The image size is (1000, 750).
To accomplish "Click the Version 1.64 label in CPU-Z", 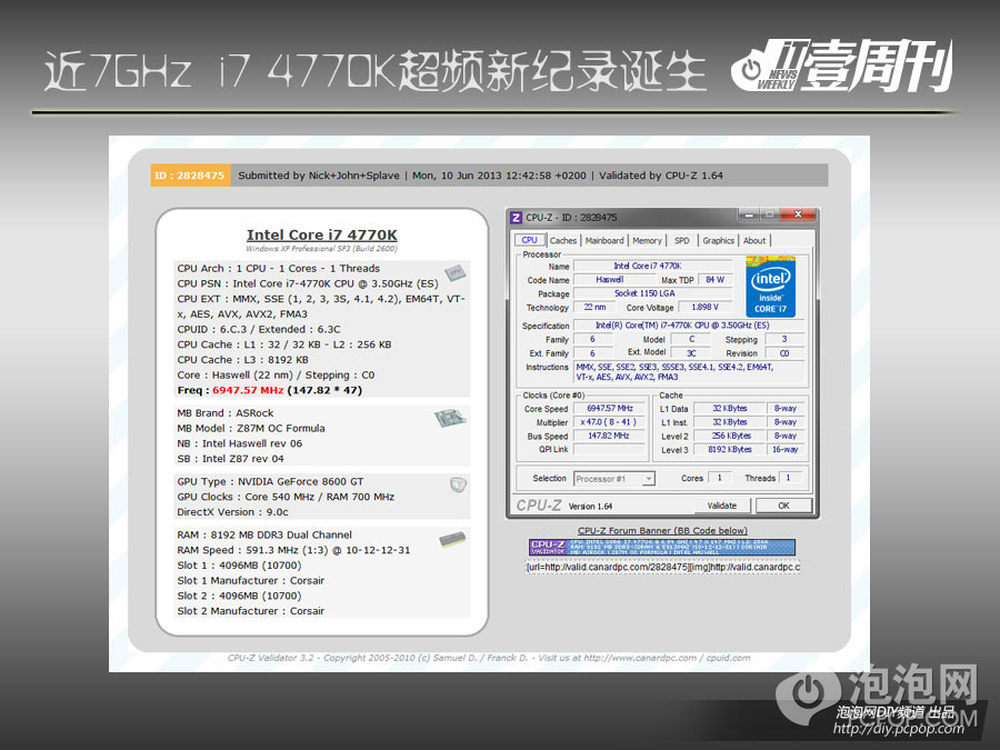I will [590, 506].
